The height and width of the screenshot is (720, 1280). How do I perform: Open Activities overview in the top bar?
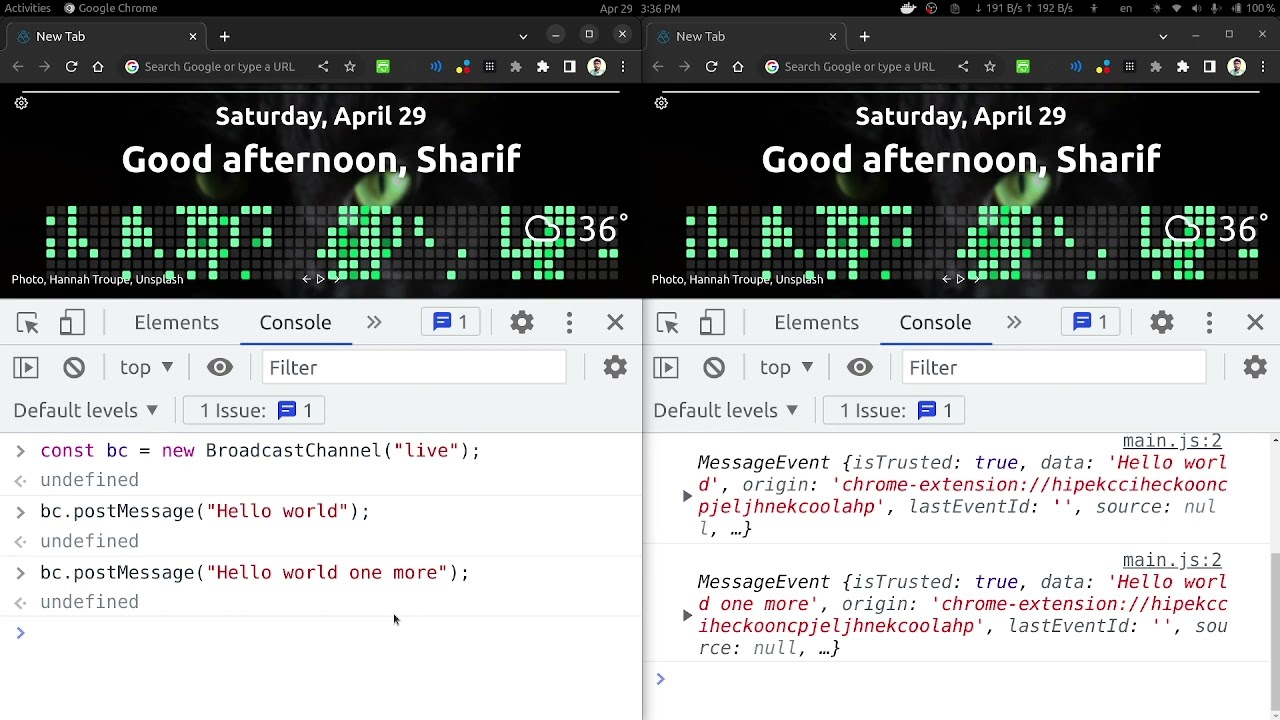(27, 8)
